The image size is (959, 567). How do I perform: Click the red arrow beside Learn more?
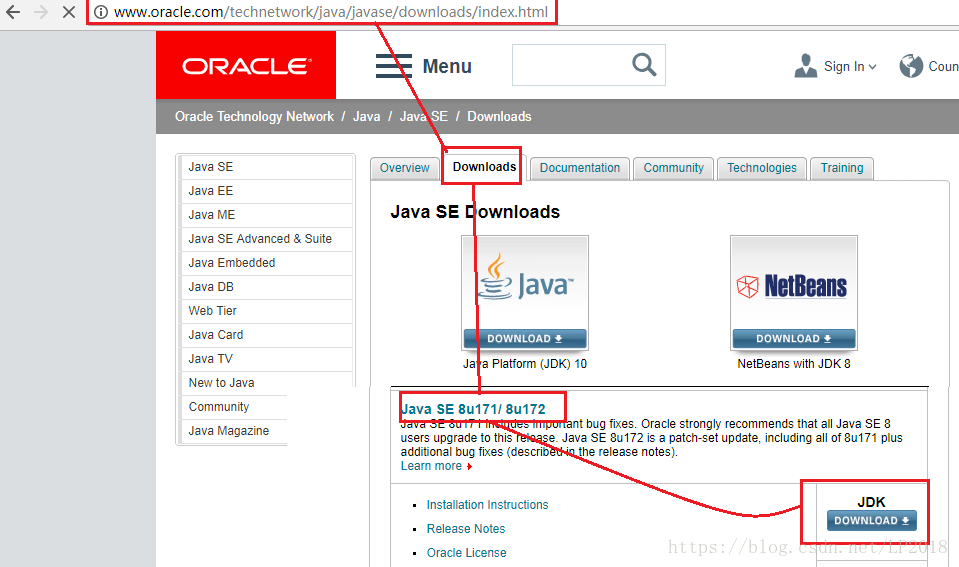tap(470, 467)
